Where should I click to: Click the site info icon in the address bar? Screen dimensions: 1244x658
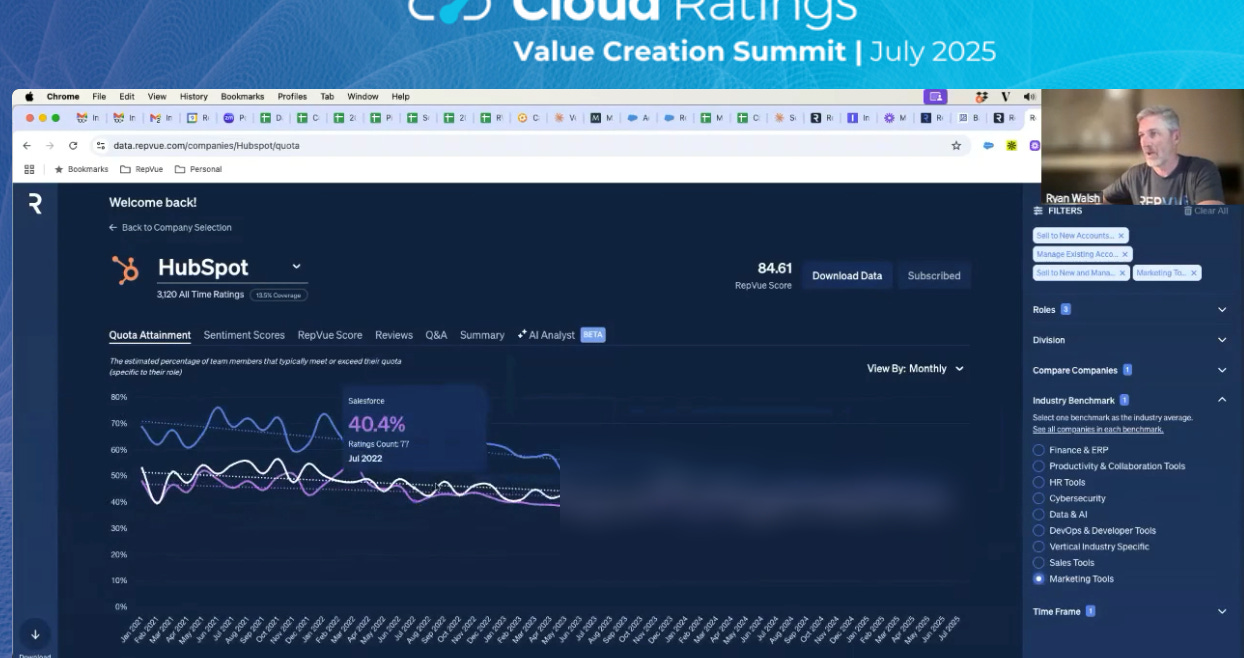point(100,145)
